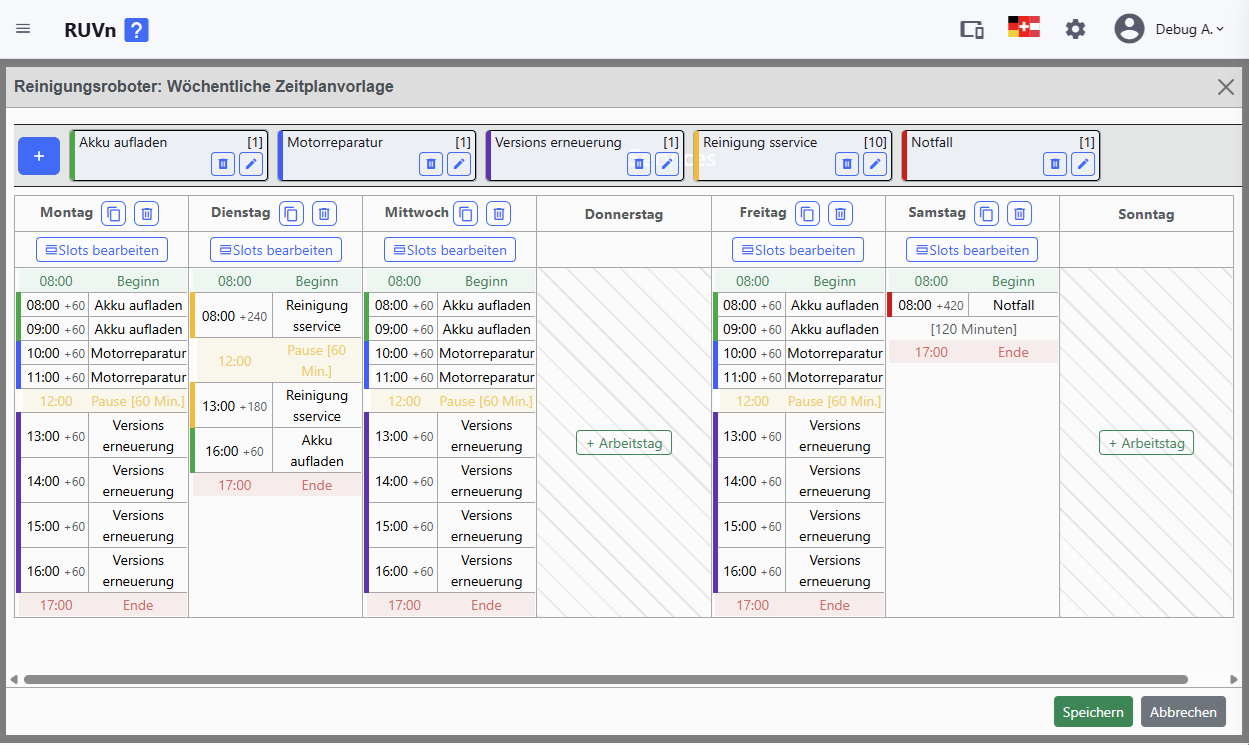Edit slots for Montag

click(x=102, y=250)
